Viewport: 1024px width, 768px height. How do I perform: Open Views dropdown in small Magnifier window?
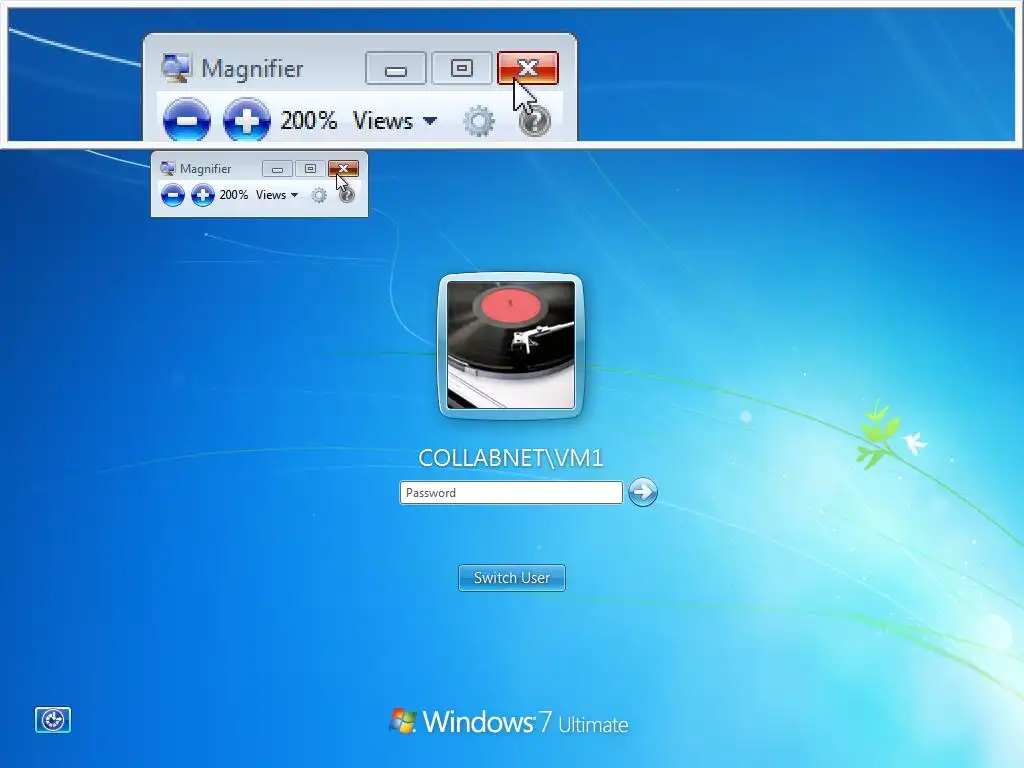click(277, 195)
